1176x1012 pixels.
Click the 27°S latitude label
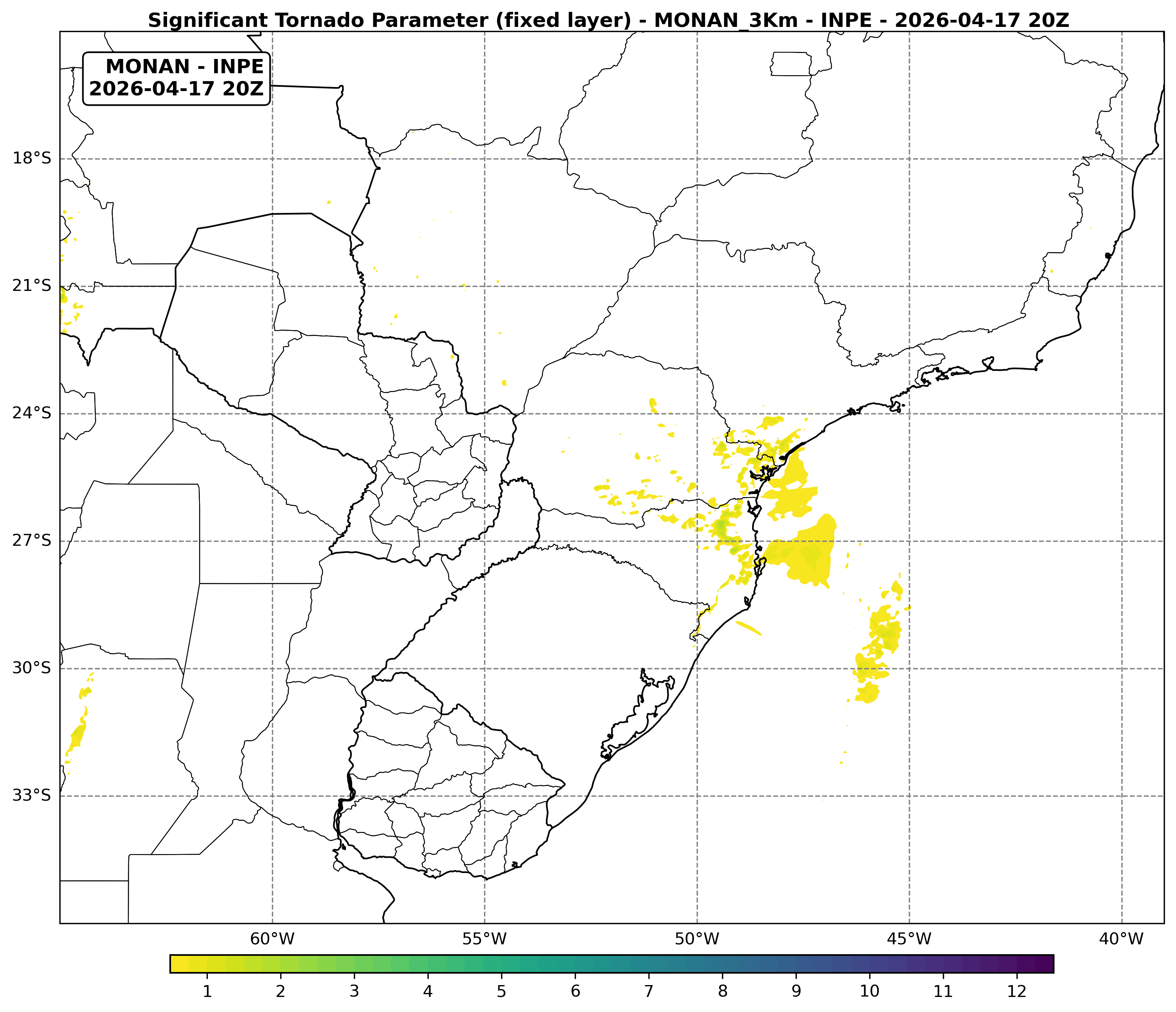pyautogui.click(x=32, y=540)
